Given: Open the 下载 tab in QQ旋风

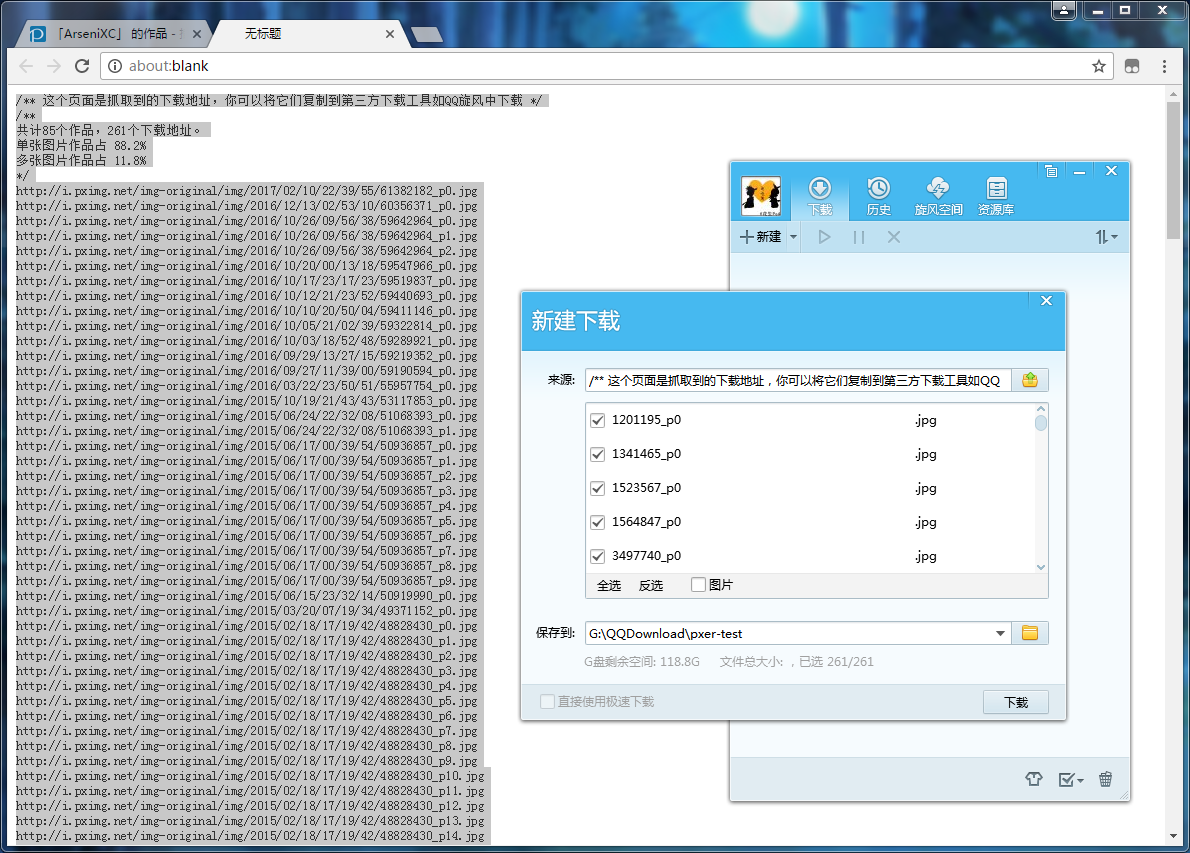Looking at the screenshot, I should click(820, 197).
